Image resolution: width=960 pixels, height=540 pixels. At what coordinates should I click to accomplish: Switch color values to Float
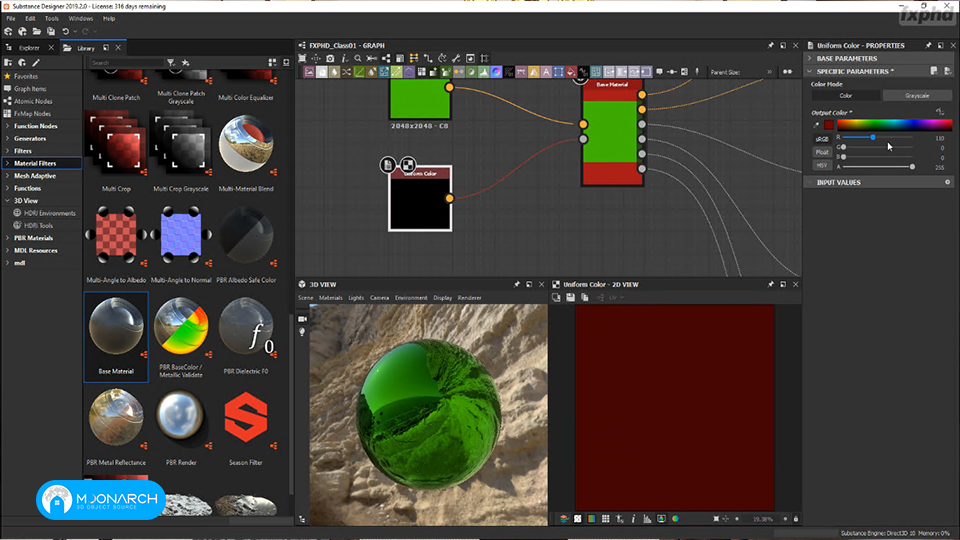pyautogui.click(x=822, y=152)
